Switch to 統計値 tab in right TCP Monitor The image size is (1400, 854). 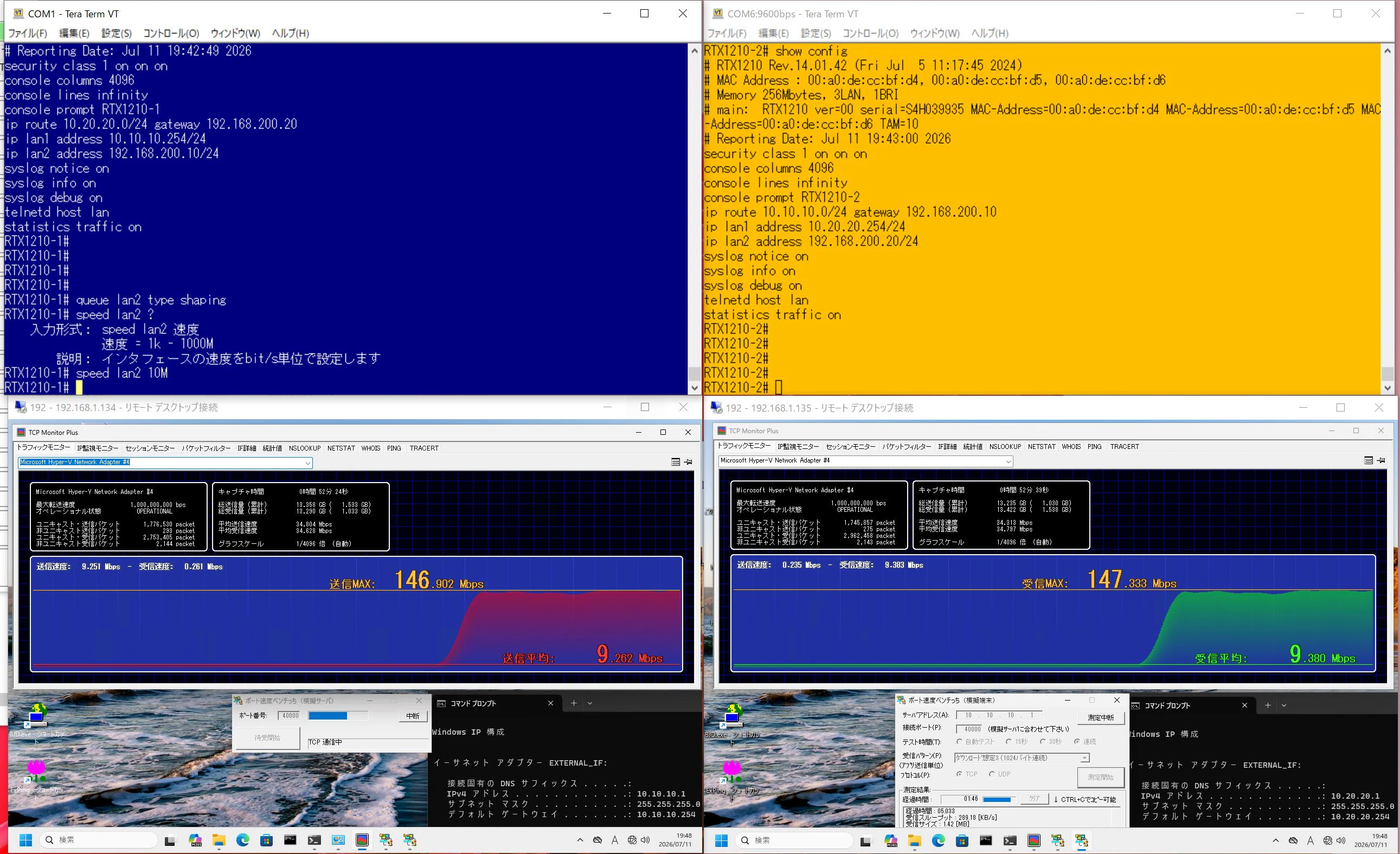pyautogui.click(x=973, y=447)
